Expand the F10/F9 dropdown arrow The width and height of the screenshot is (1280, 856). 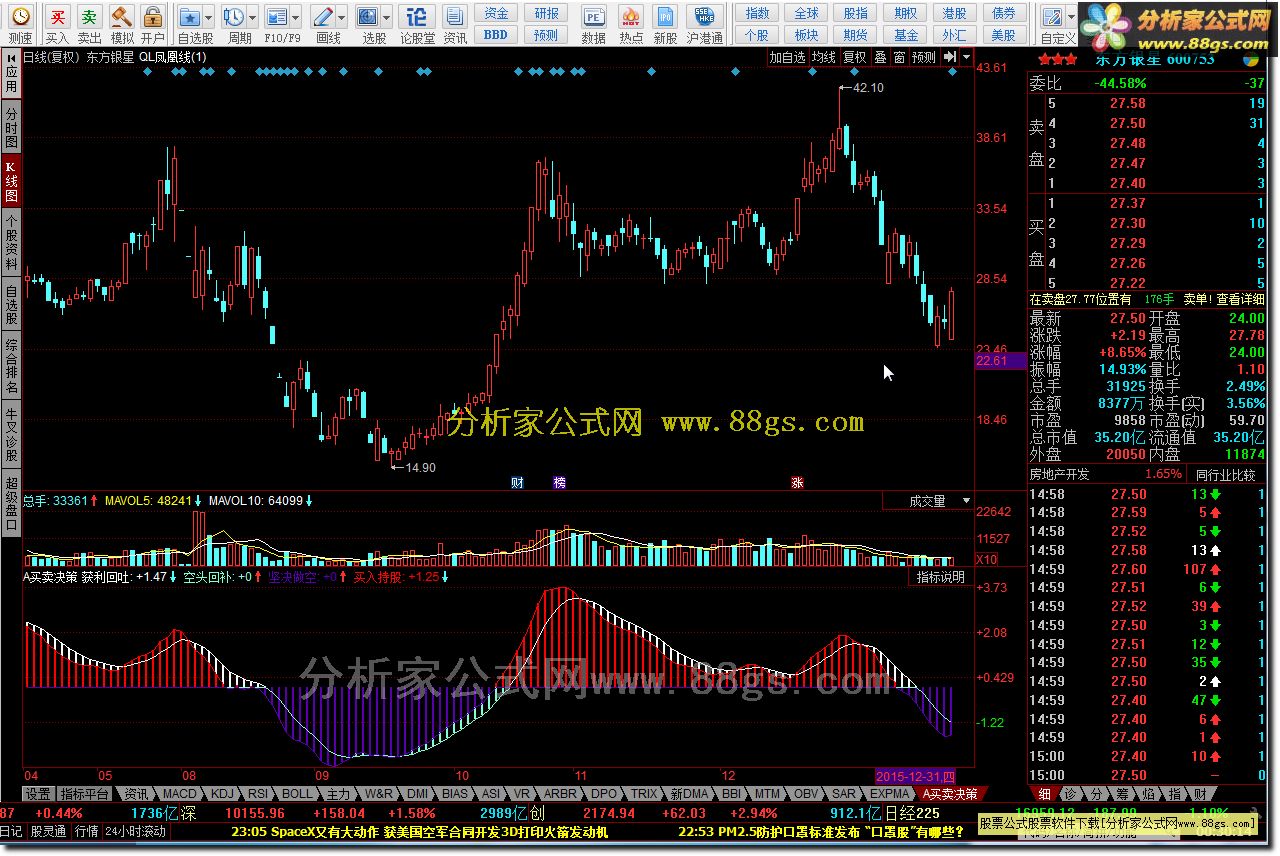pos(295,17)
